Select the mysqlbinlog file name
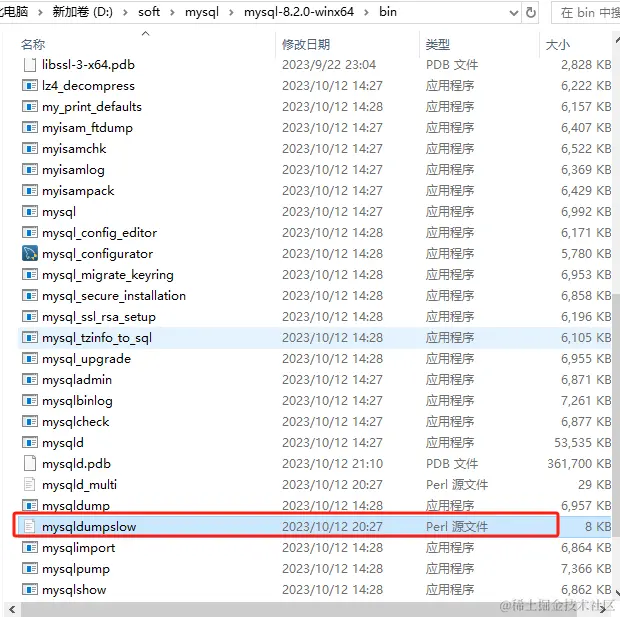This screenshot has height=617, width=620. pos(78,401)
